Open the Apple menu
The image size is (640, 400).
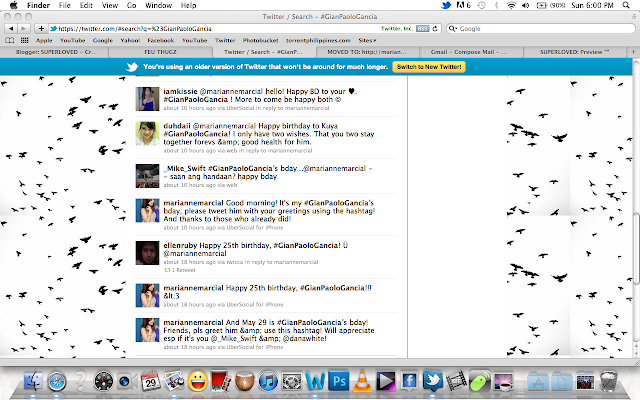pos(13,5)
